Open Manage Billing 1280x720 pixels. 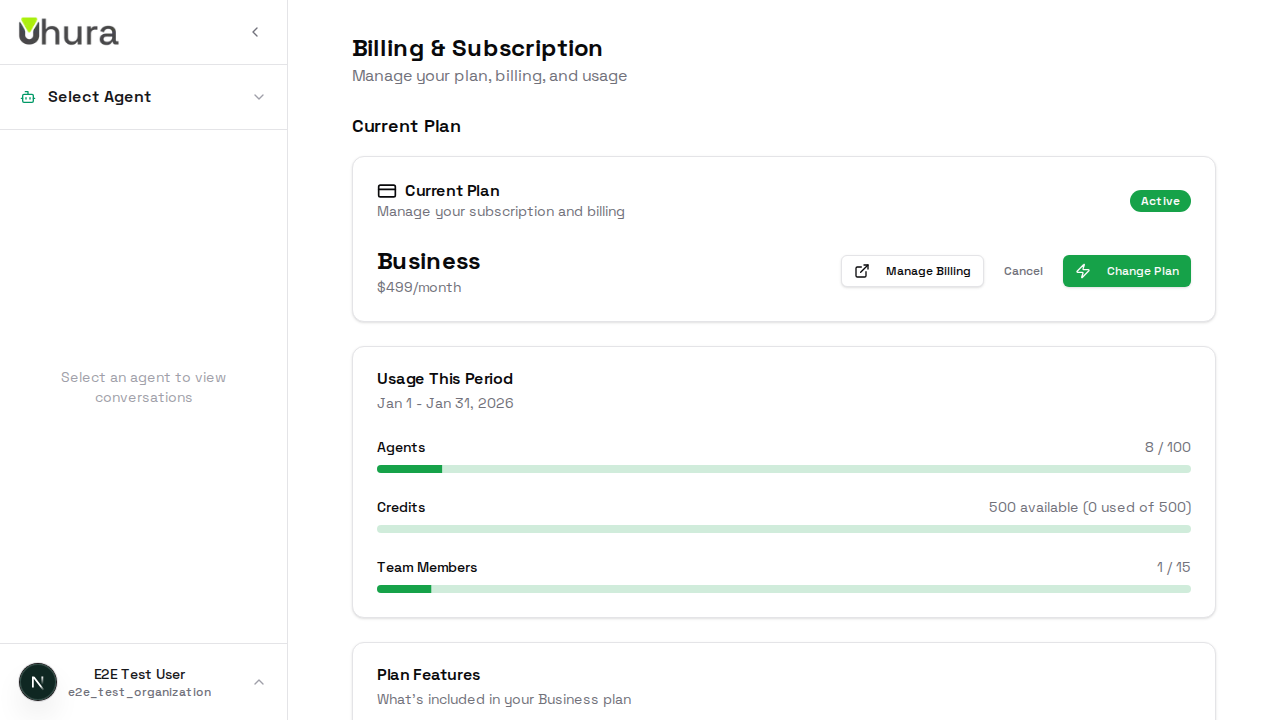(912, 271)
